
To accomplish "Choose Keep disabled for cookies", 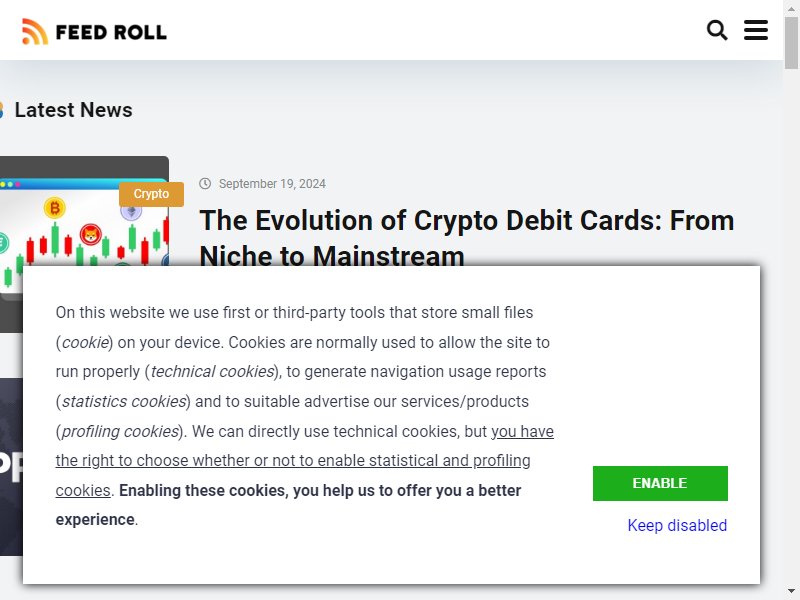I will click(x=677, y=525).
